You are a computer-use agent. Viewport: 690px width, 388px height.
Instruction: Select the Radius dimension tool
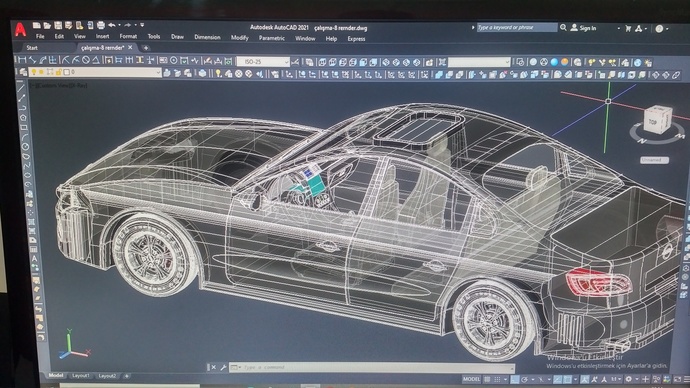[65, 60]
